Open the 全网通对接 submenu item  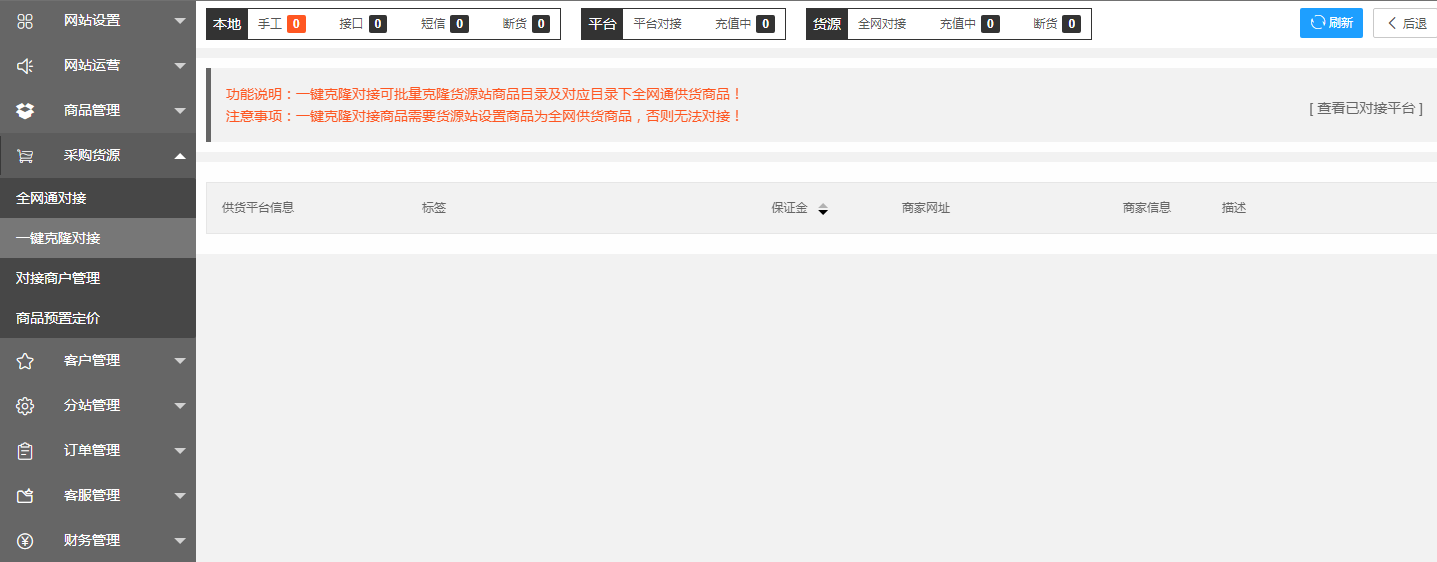pos(51,198)
